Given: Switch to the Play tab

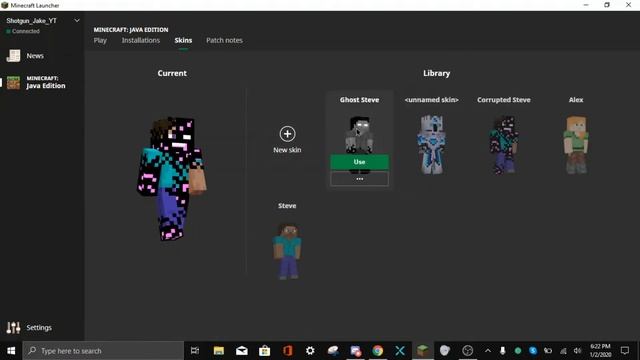Looking at the screenshot, I should 100,40.
